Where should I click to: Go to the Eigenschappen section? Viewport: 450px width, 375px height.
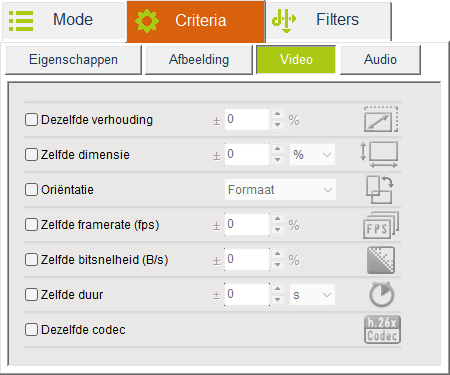(73, 60)
